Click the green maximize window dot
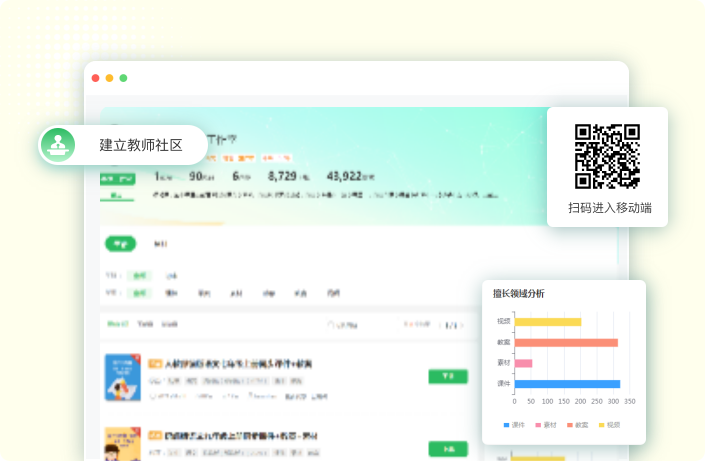705x461 pixels. [x=123, y=78]
